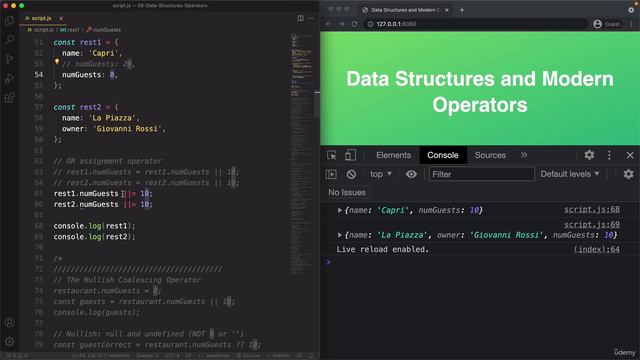Clear the console
The width and height of the screenshot is (640, 360).
tap(351, 174)
